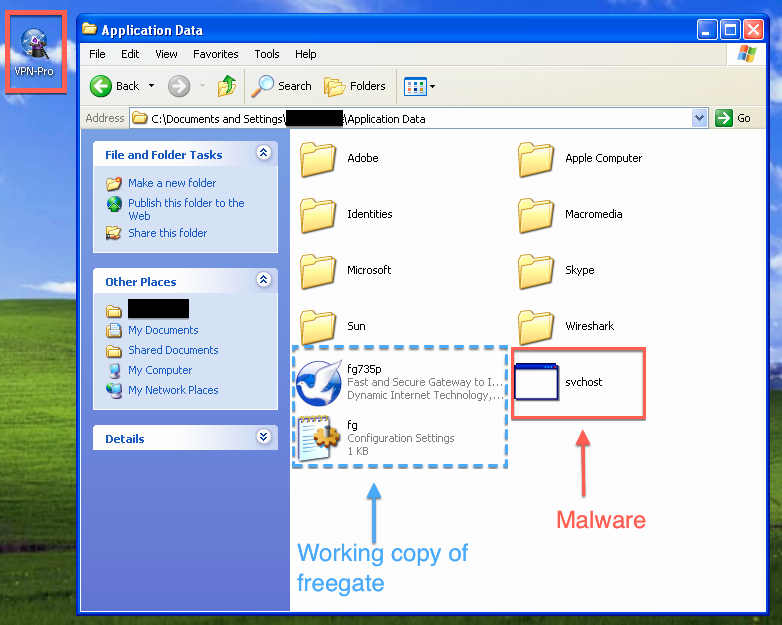Screen dimensions: 782x625
Task: Click the grayed Forward arrow button
Action: pyautogui.click(x=179, y=86)
